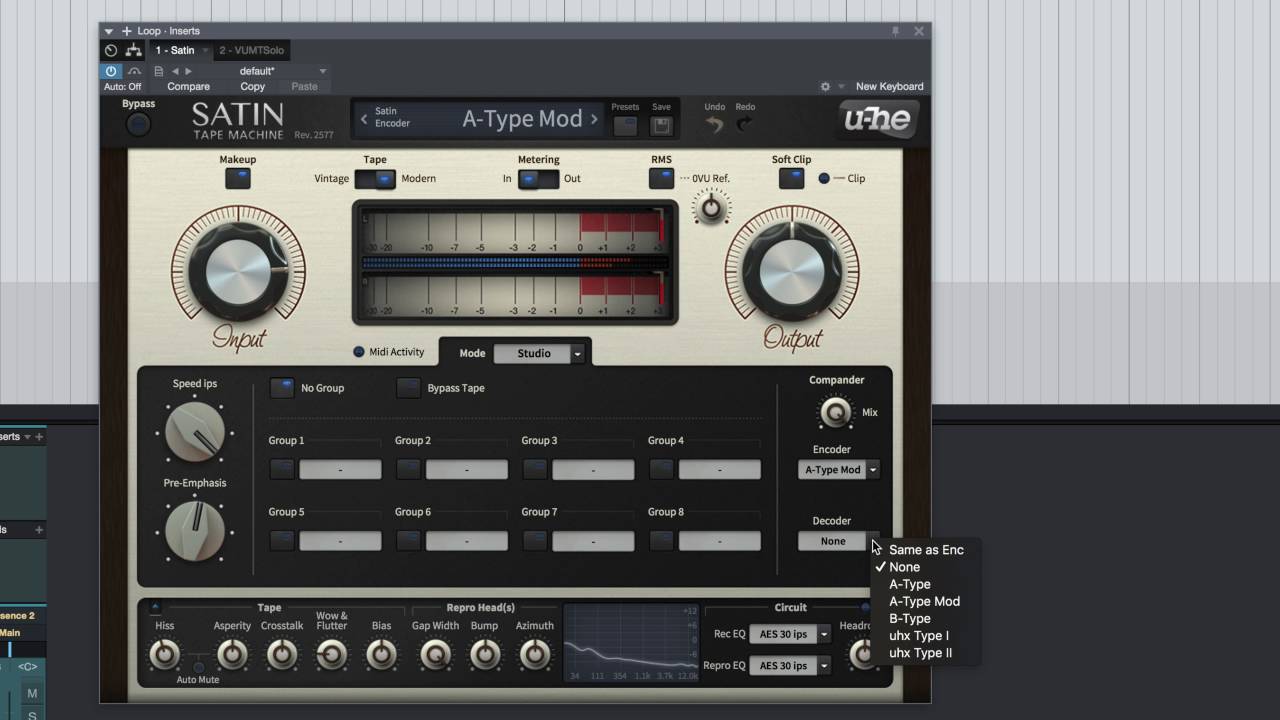
Task: Open the Mode Studio dropdown
Action: tap(539, 353)
